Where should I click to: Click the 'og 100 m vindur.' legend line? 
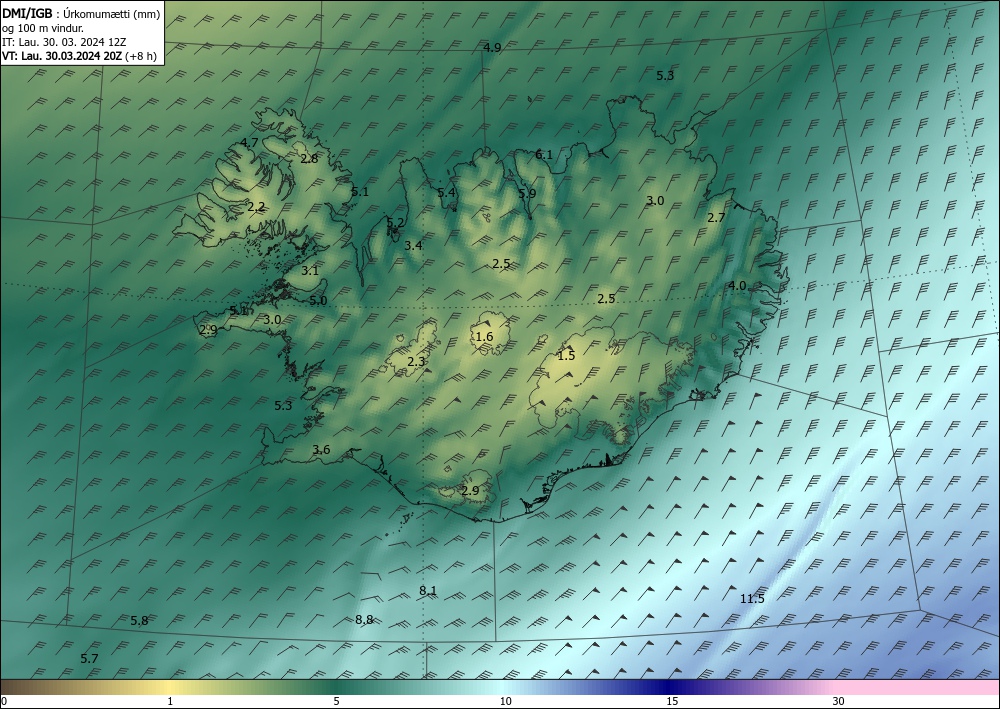42,28
